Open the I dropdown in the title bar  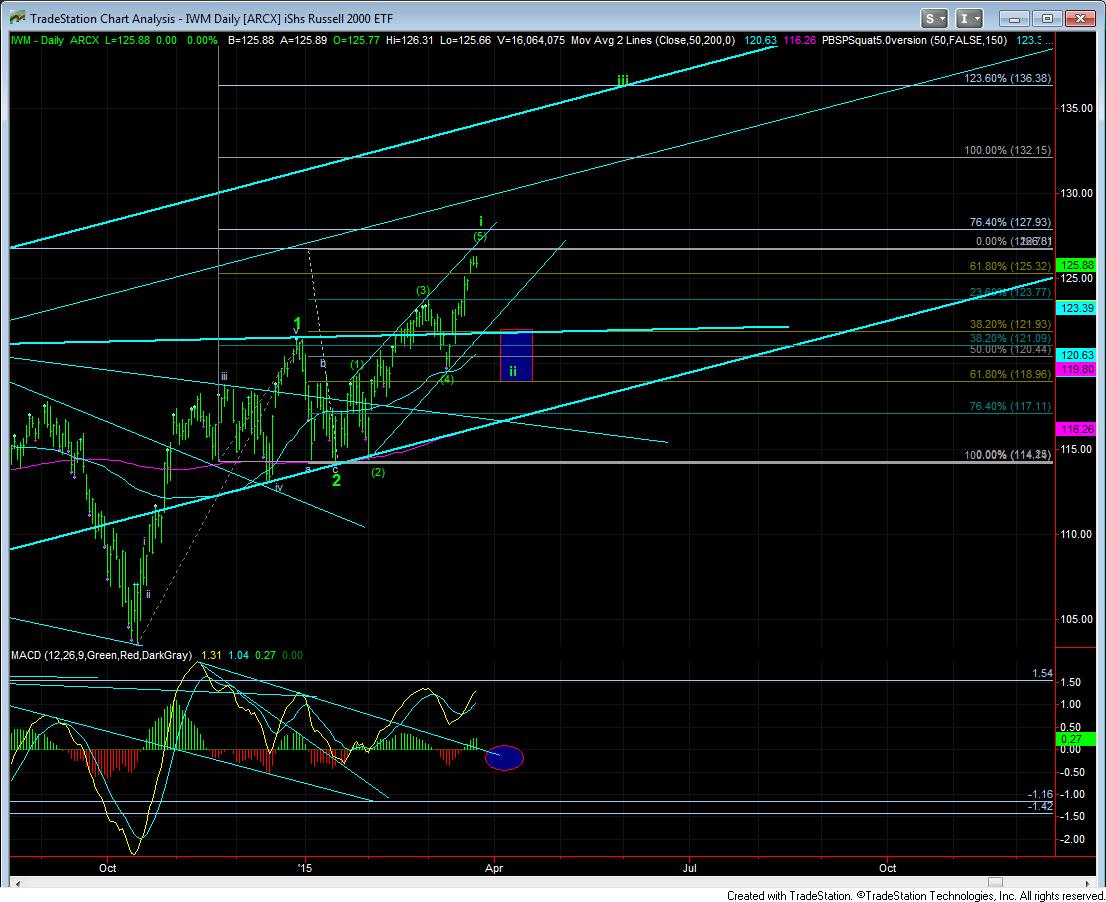tap(970, 18)
